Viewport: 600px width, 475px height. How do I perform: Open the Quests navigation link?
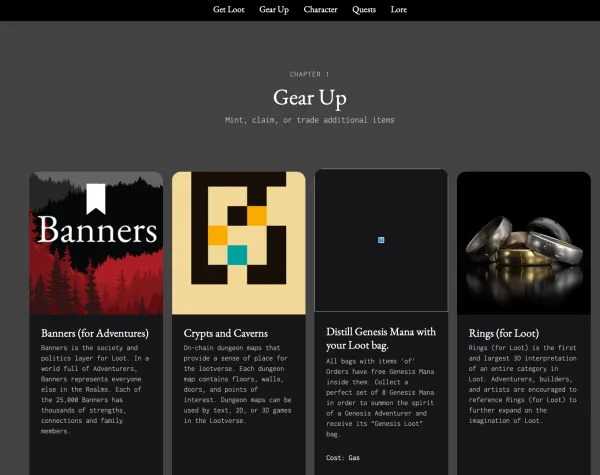[364, 10]
